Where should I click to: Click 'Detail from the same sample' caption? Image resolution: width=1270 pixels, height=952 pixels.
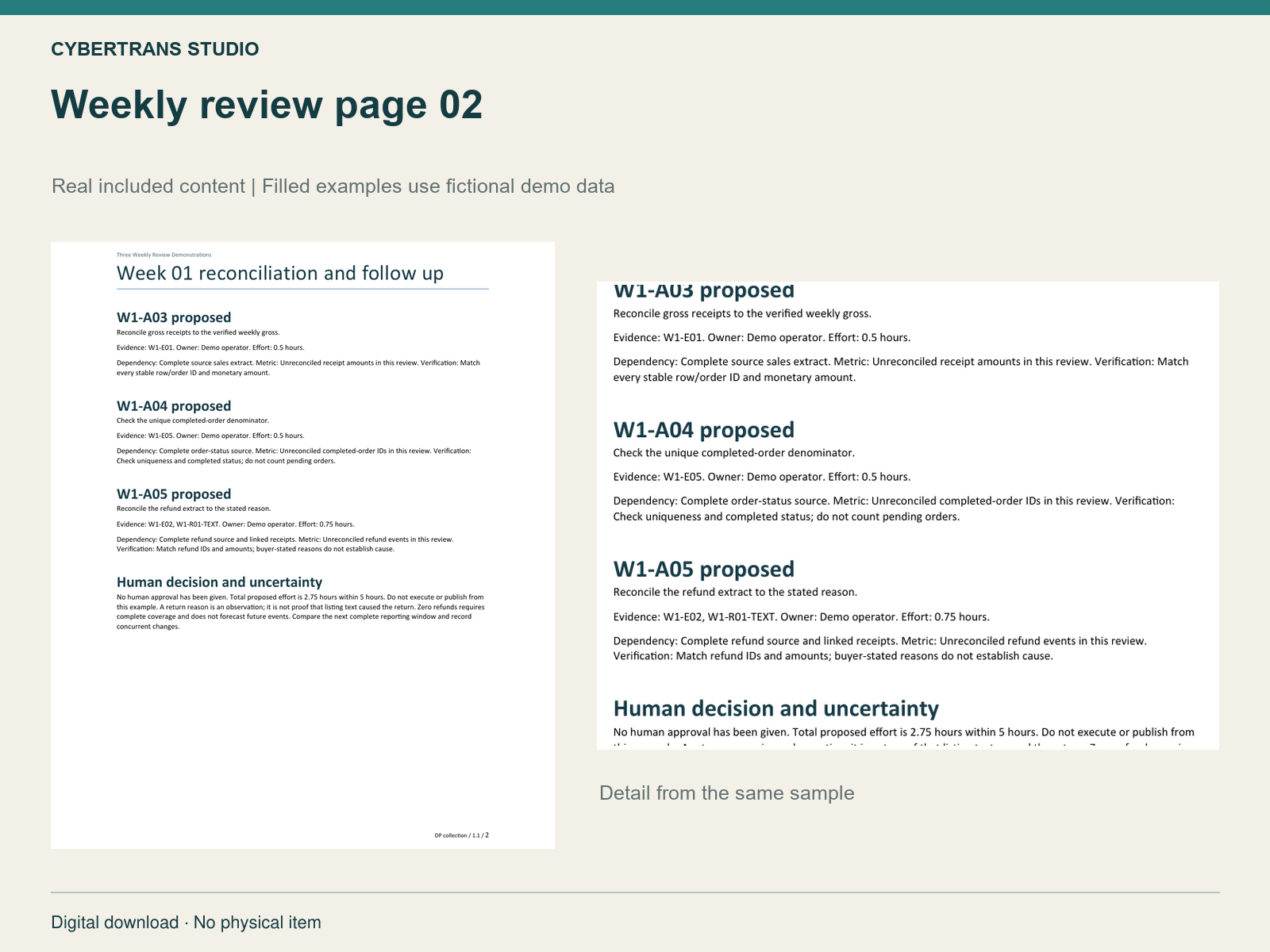coord(727,793)
